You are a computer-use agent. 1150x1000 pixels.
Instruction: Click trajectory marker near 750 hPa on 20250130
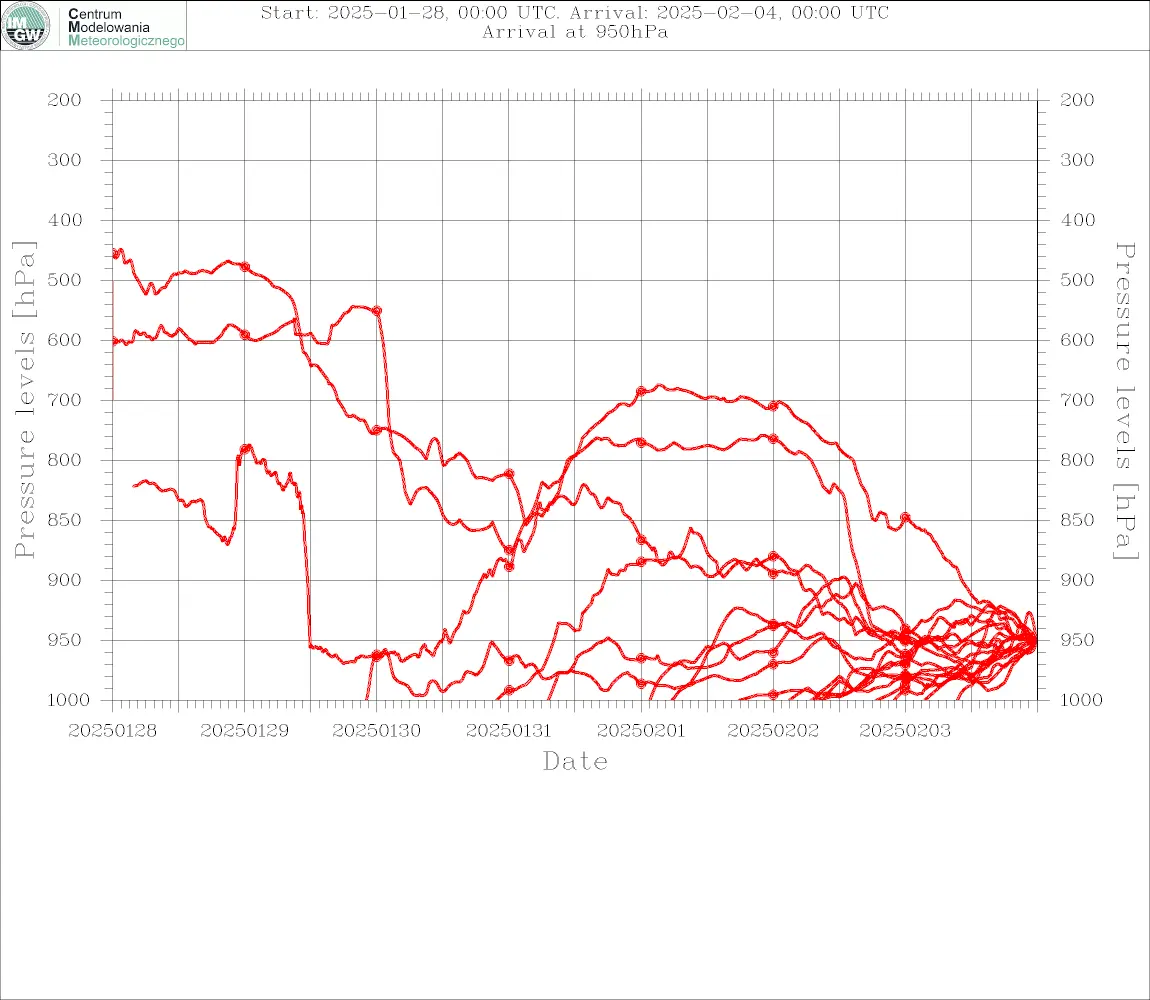coord(376,430)
